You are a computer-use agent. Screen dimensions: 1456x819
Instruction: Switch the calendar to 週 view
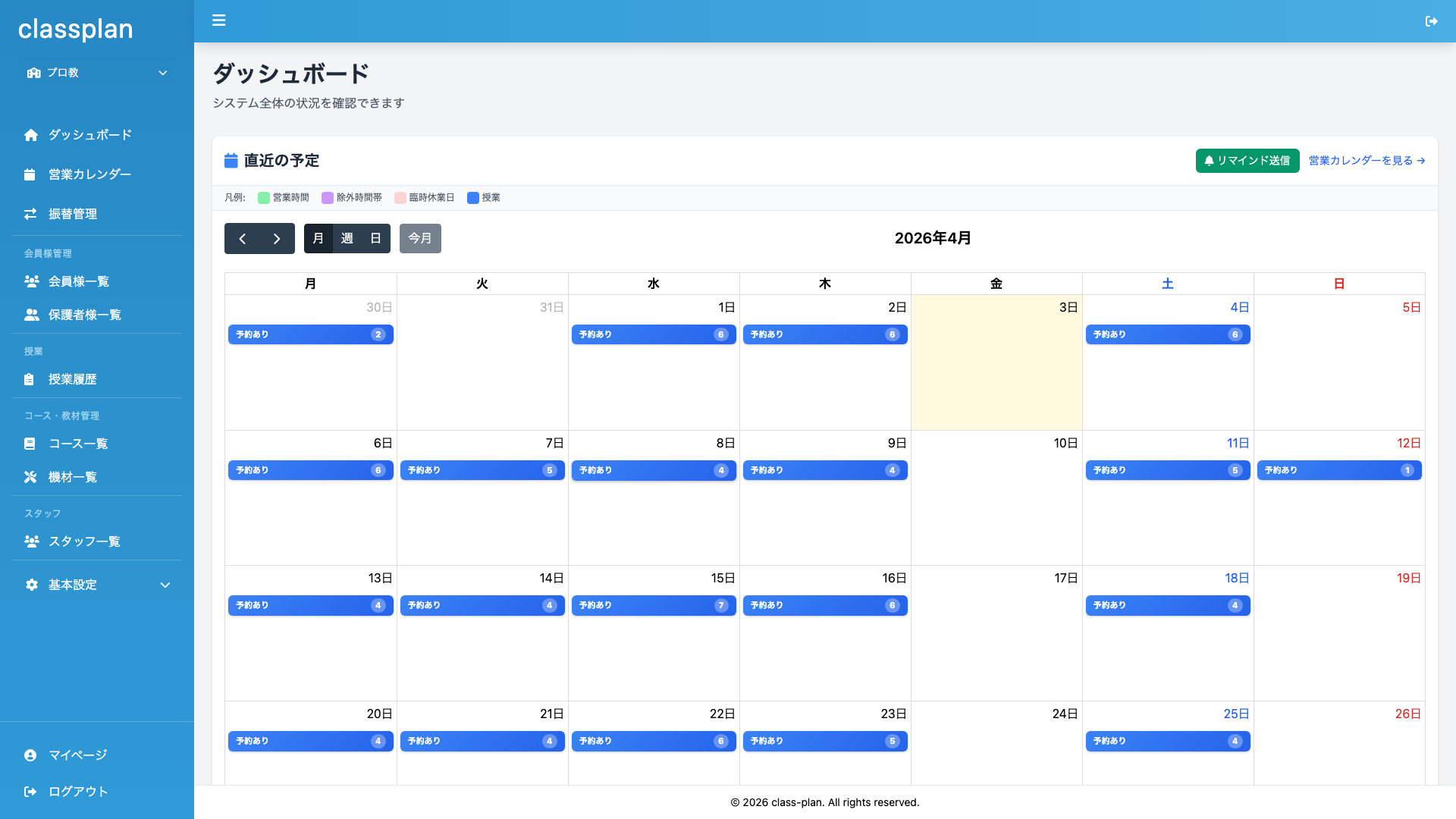347,238
